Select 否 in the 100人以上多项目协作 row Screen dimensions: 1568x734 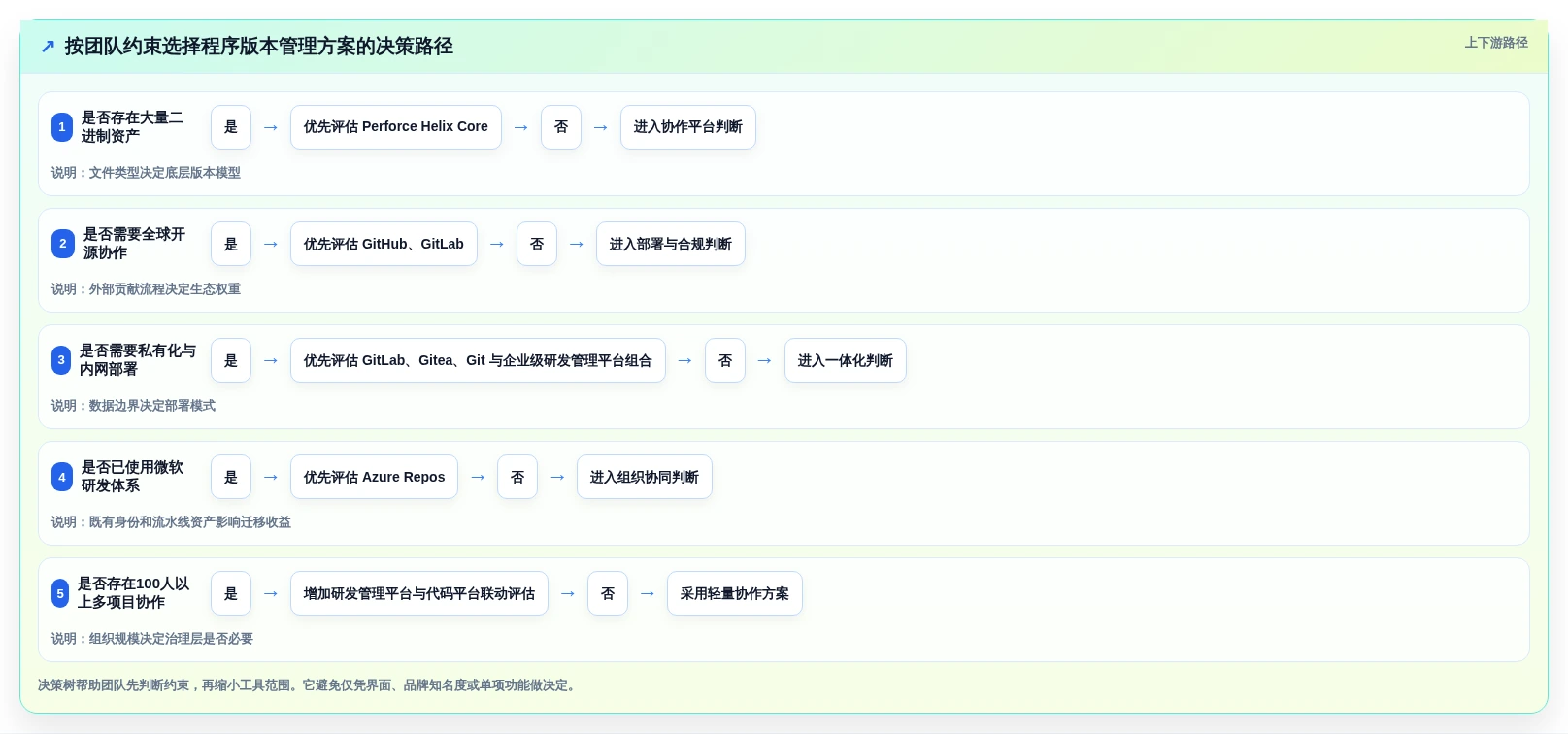(608, 593)
